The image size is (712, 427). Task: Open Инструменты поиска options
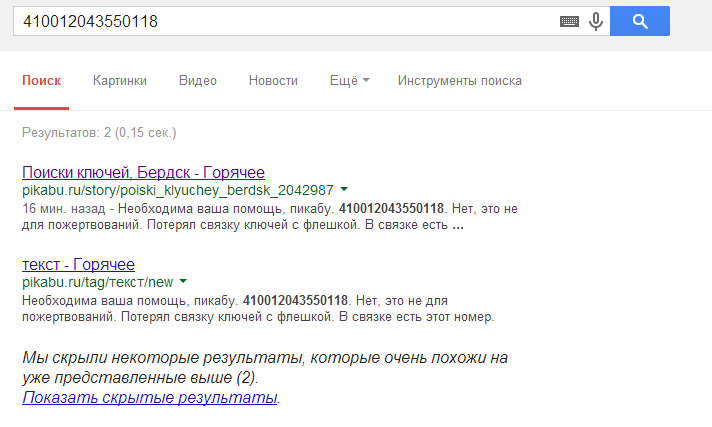point(460,81)
